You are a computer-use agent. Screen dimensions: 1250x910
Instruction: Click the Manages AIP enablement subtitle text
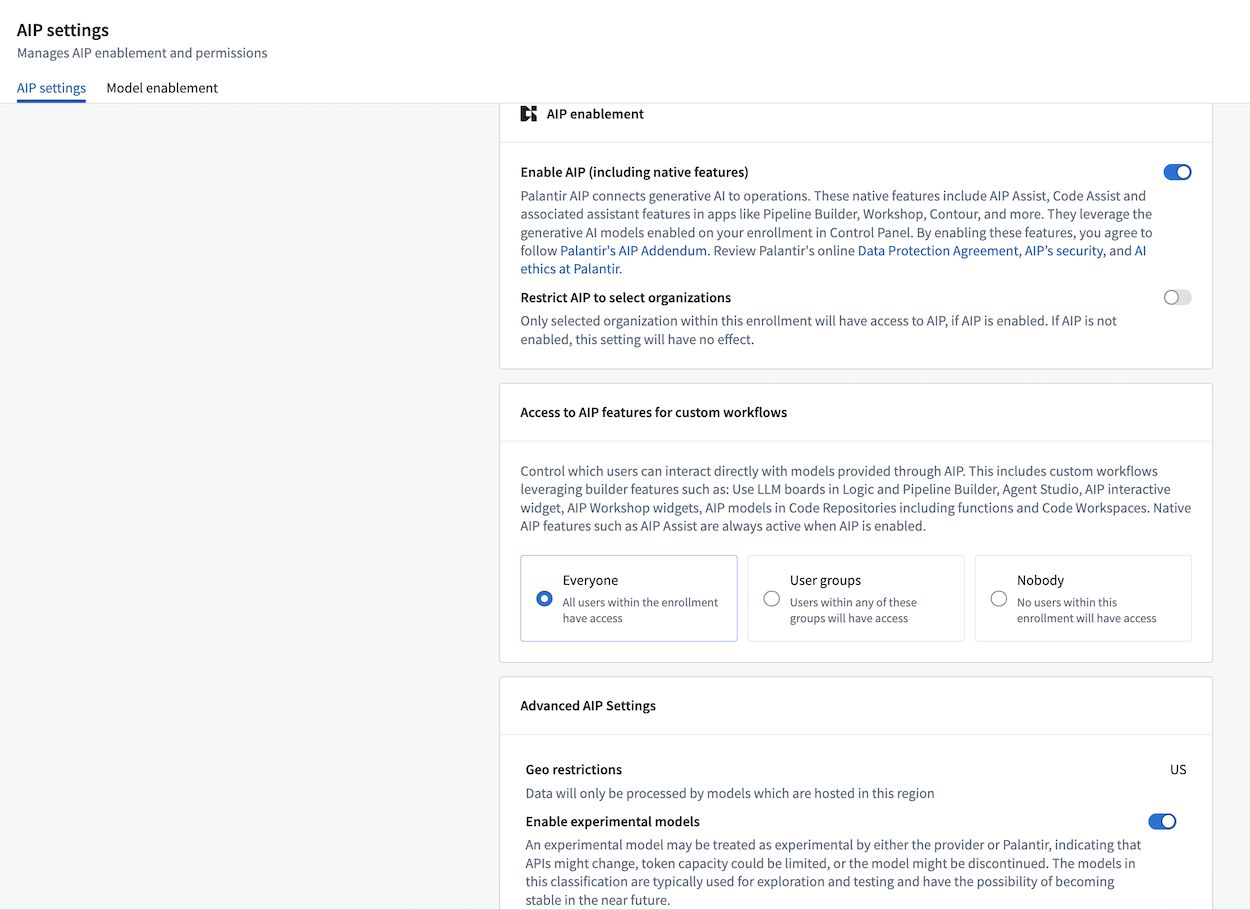tap(142, 53)
